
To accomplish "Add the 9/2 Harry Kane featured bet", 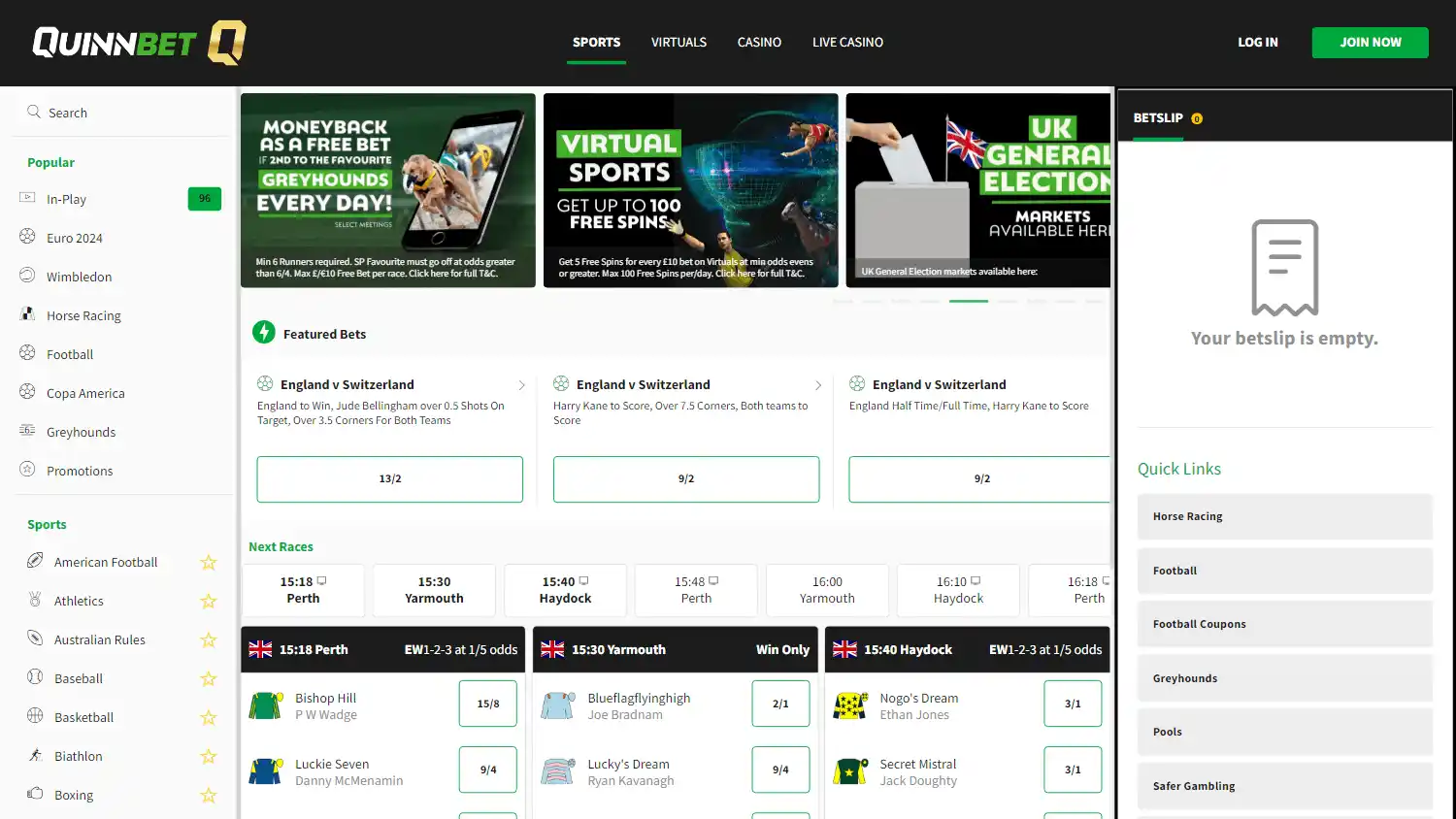I will 686,479.
